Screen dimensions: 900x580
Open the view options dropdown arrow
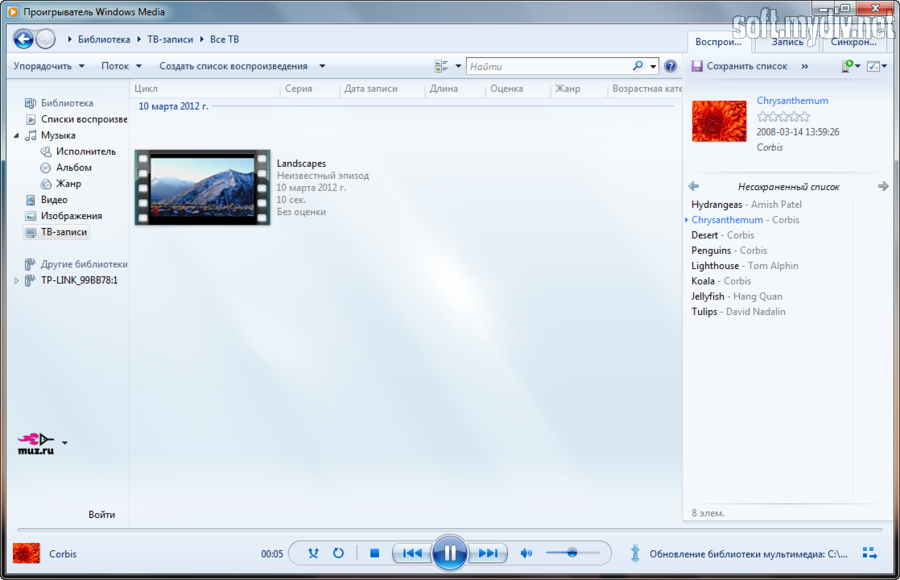click(x=458, y=66)
